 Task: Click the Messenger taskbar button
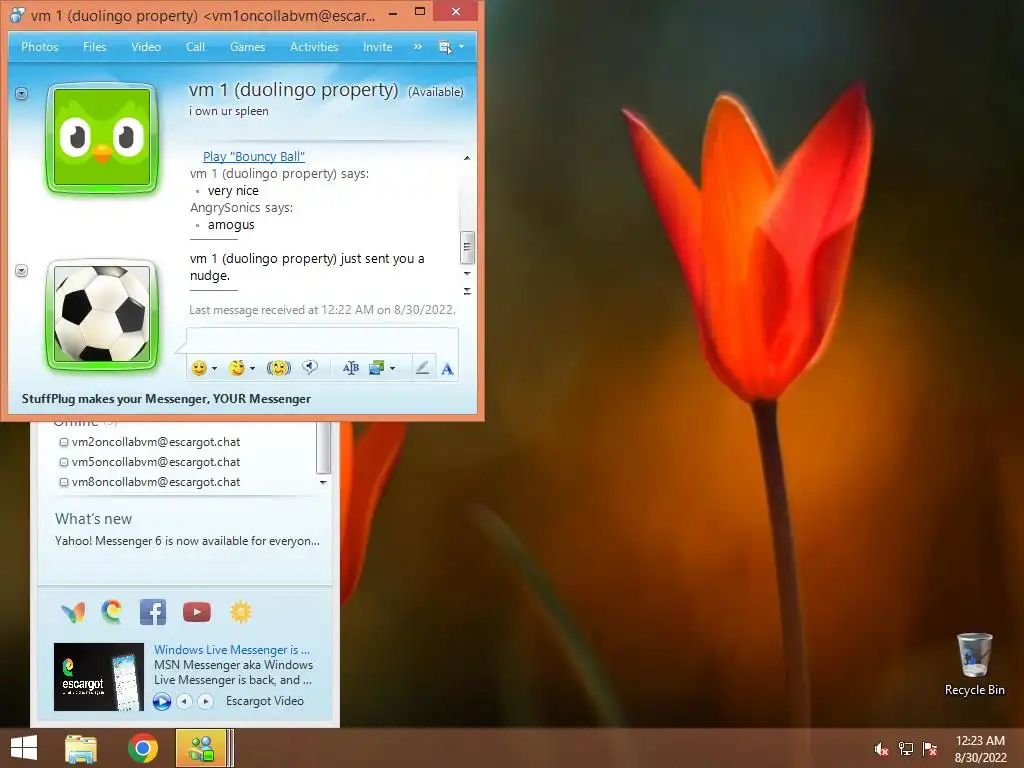(202, 748)
